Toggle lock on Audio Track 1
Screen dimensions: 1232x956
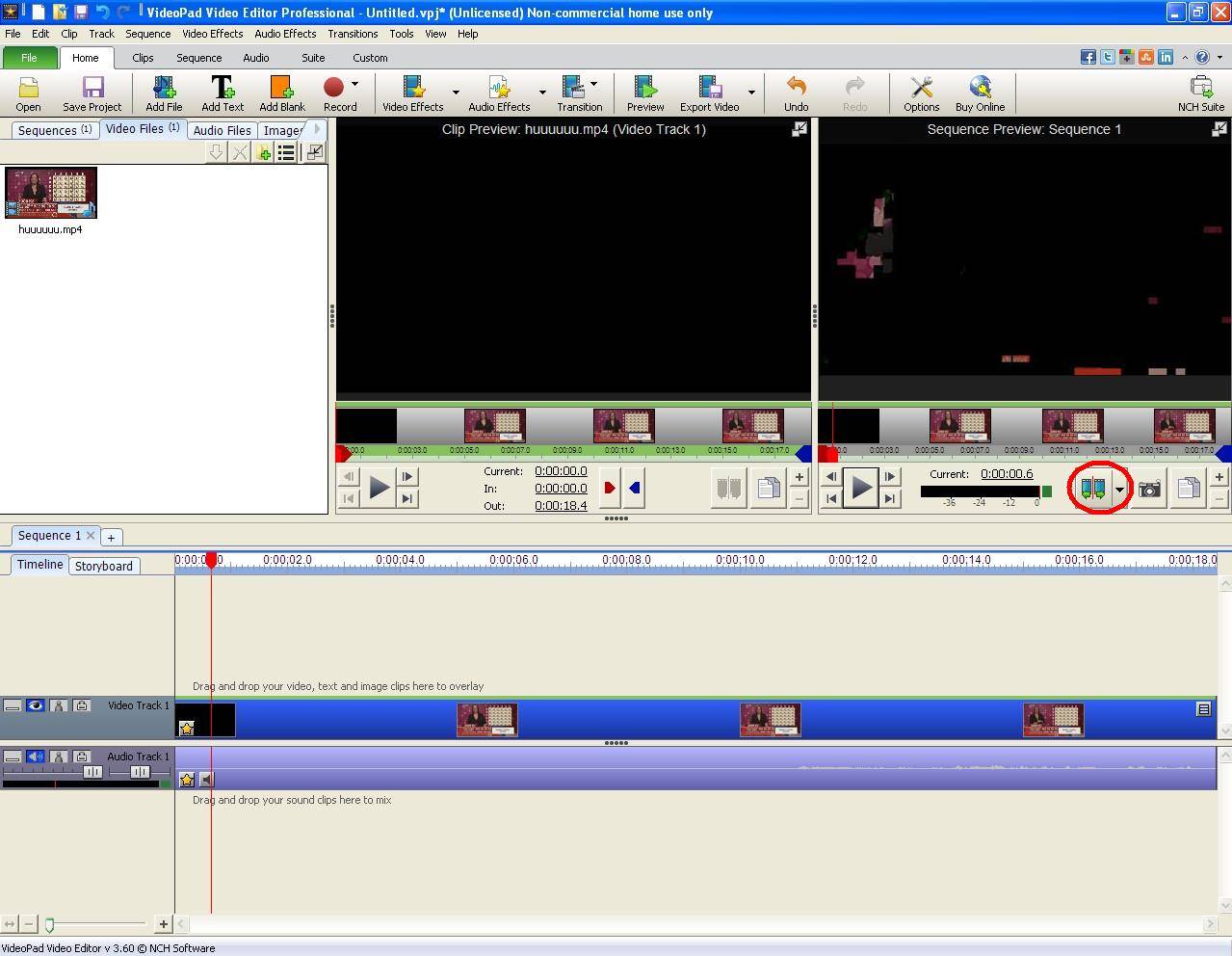click(x=82, y=757)
